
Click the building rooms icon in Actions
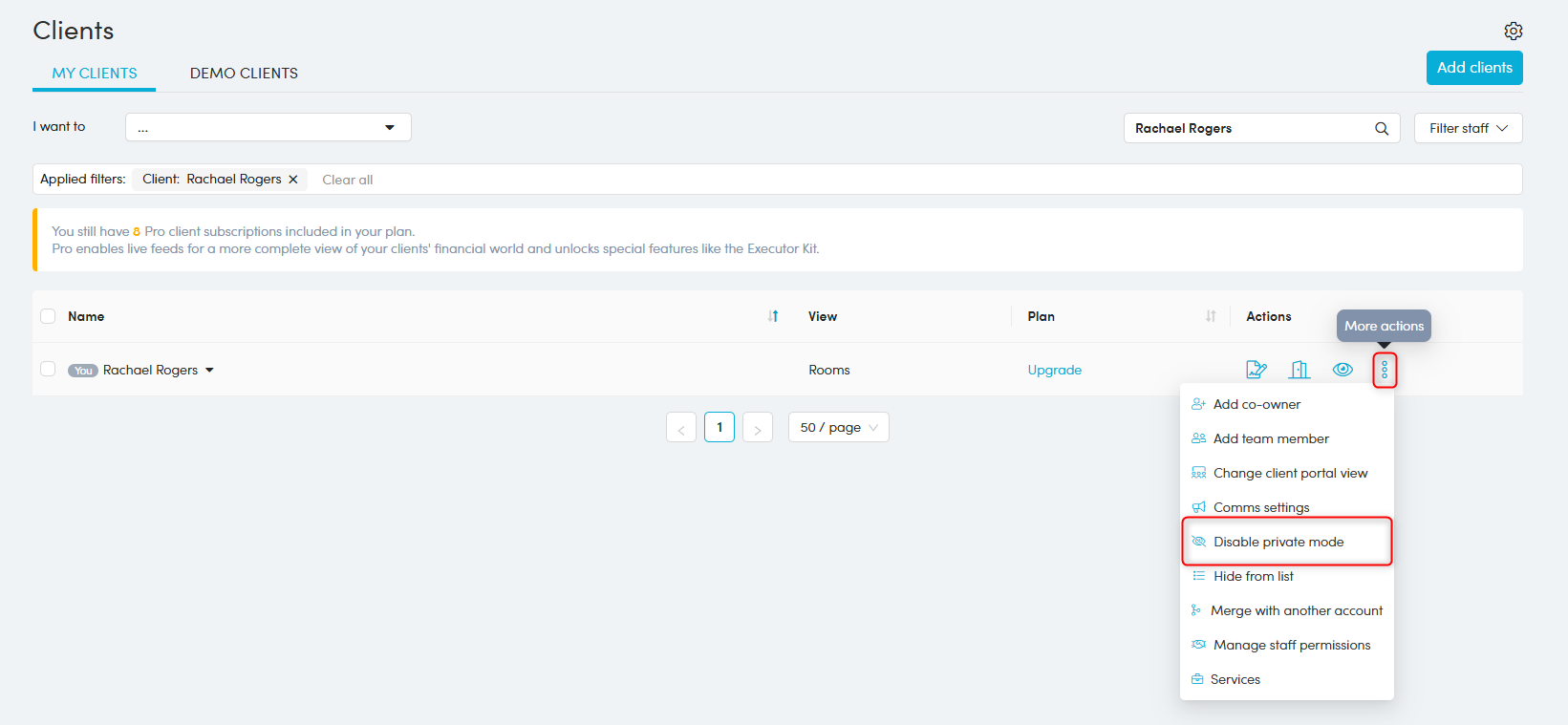[x=1300, y=370]
